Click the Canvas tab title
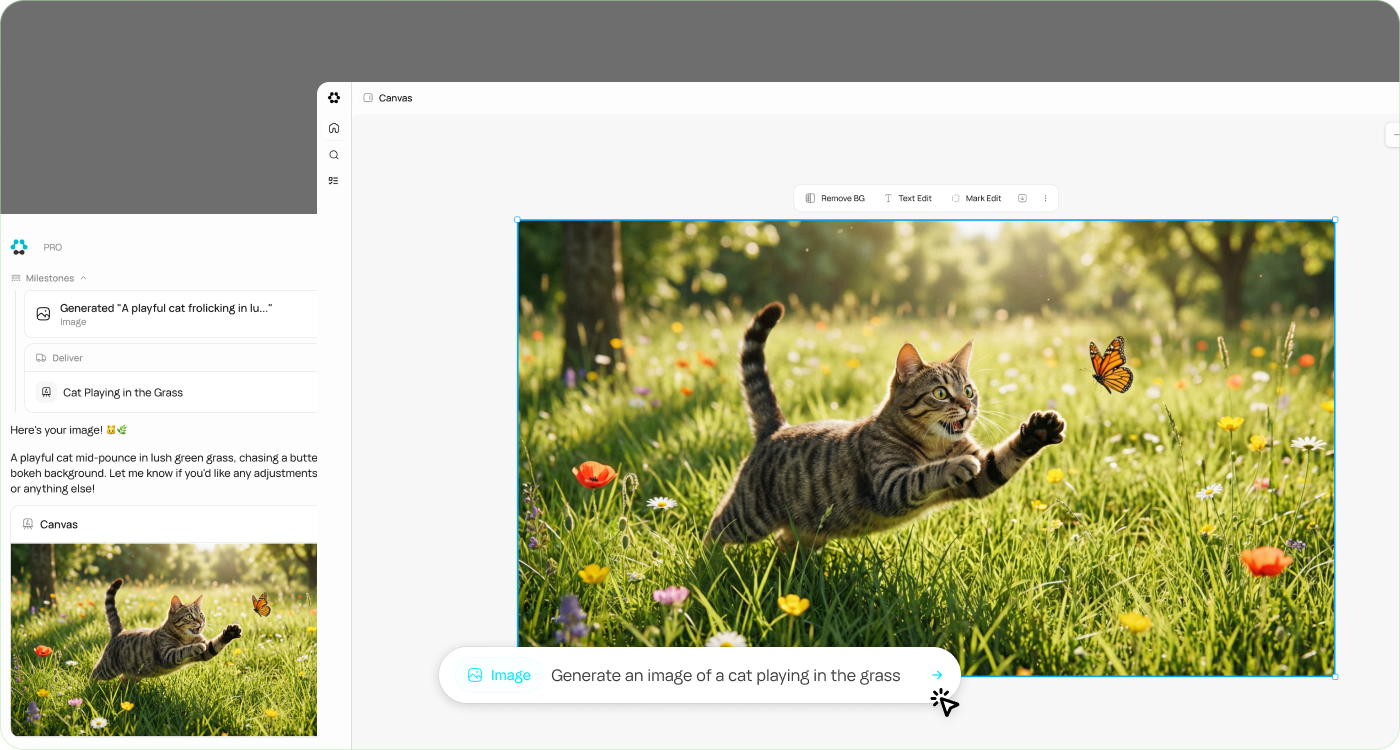This screenshot has width=1400, height=750. (395, 98)
